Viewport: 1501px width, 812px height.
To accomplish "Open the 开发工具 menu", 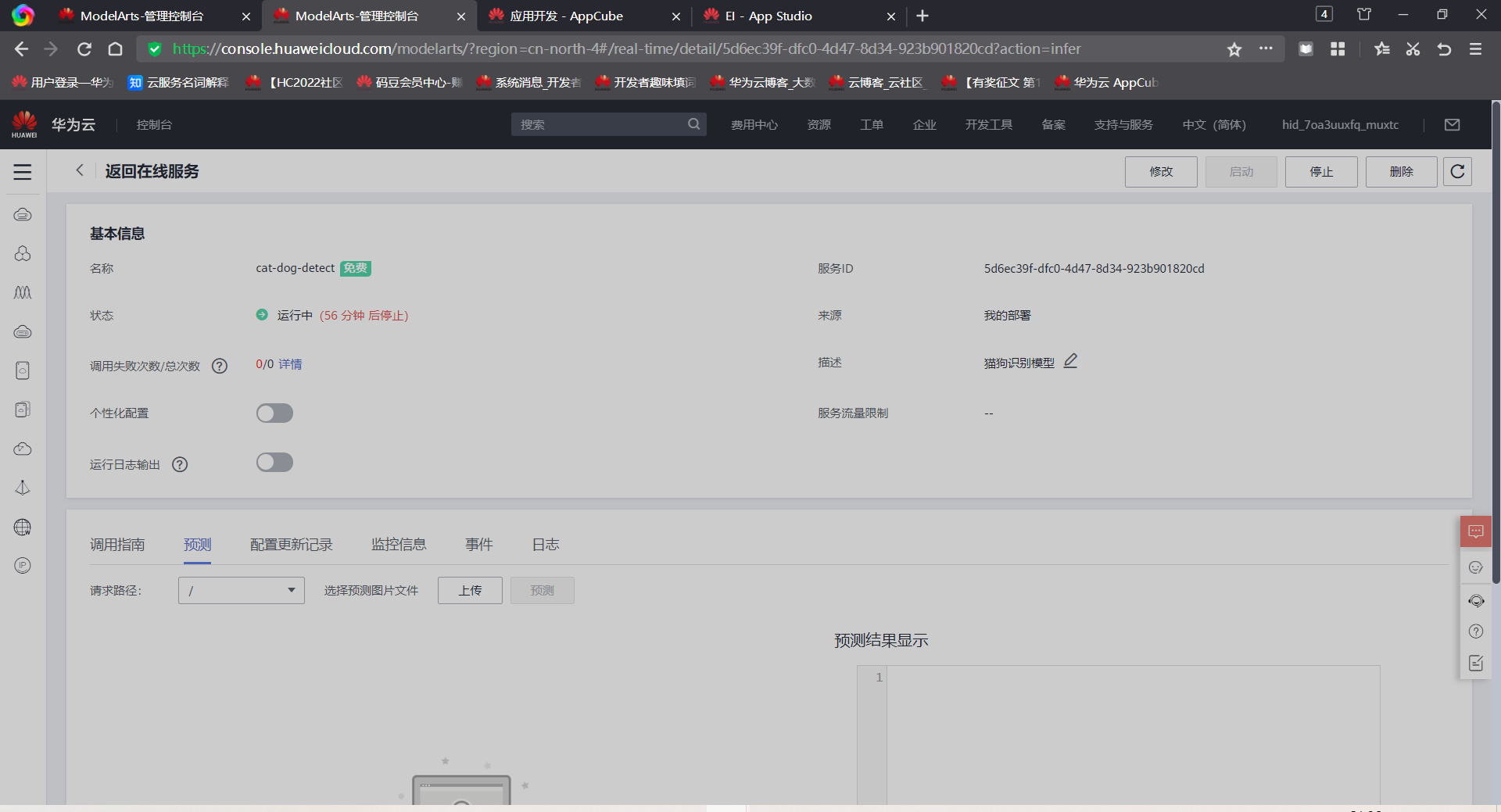I will coord(989,125).
